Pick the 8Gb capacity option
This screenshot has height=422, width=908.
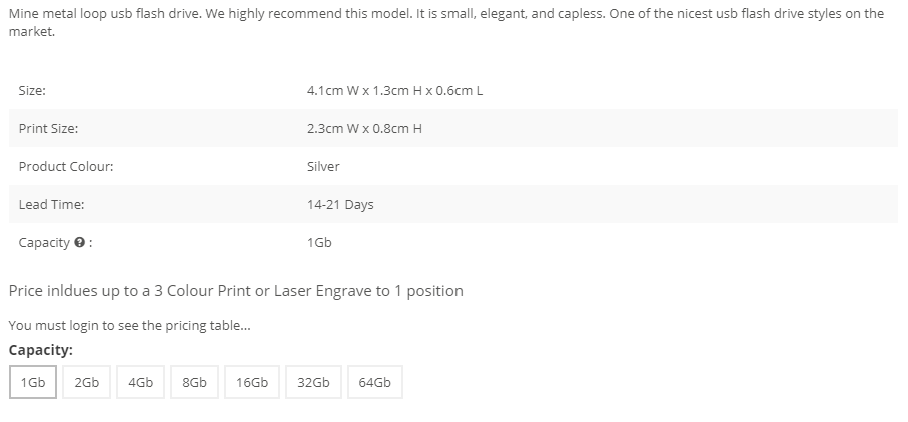[x=195, y=382]
